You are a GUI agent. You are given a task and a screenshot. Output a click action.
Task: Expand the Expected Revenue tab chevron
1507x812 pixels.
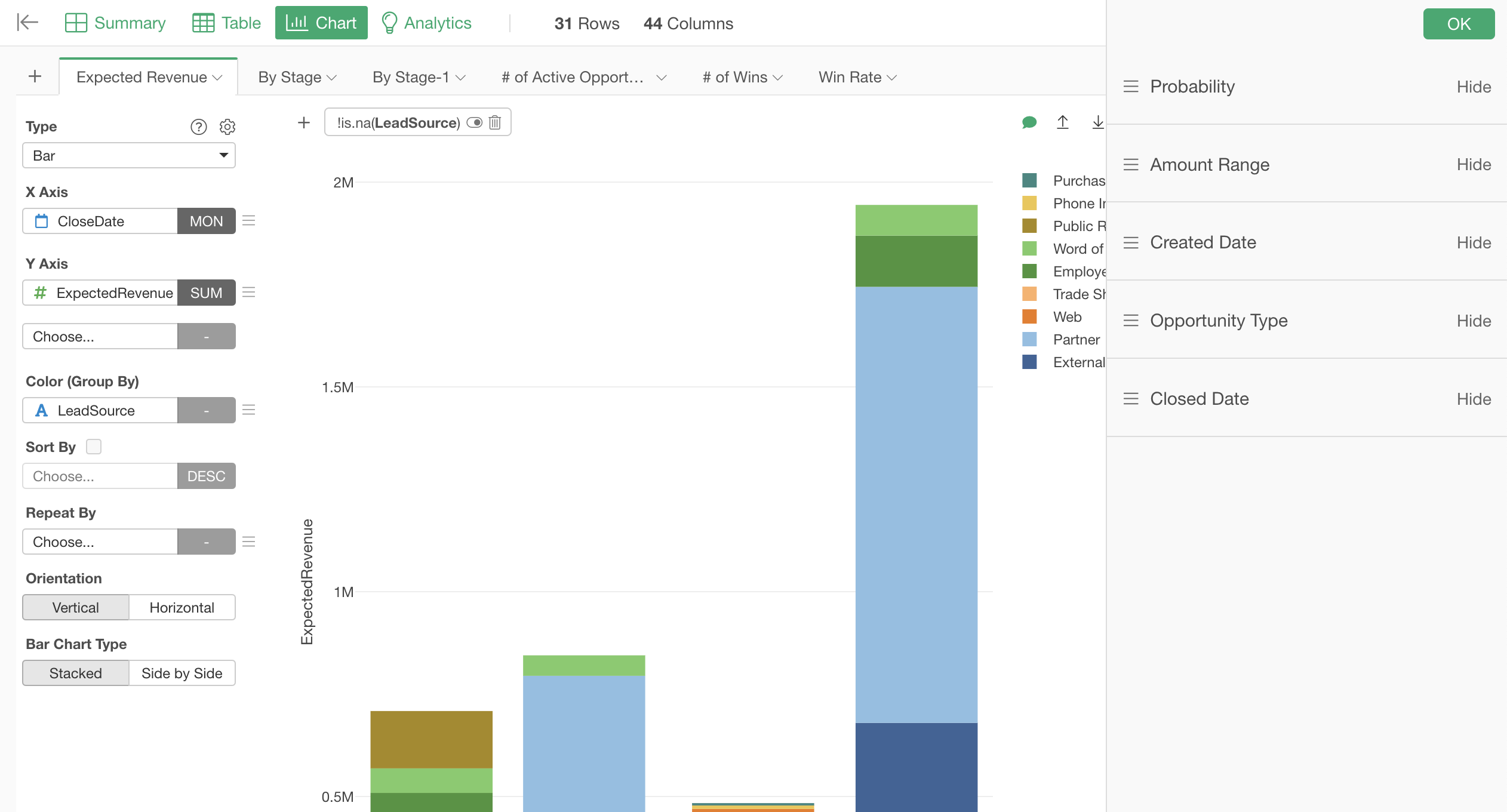[x=217, y=78]
